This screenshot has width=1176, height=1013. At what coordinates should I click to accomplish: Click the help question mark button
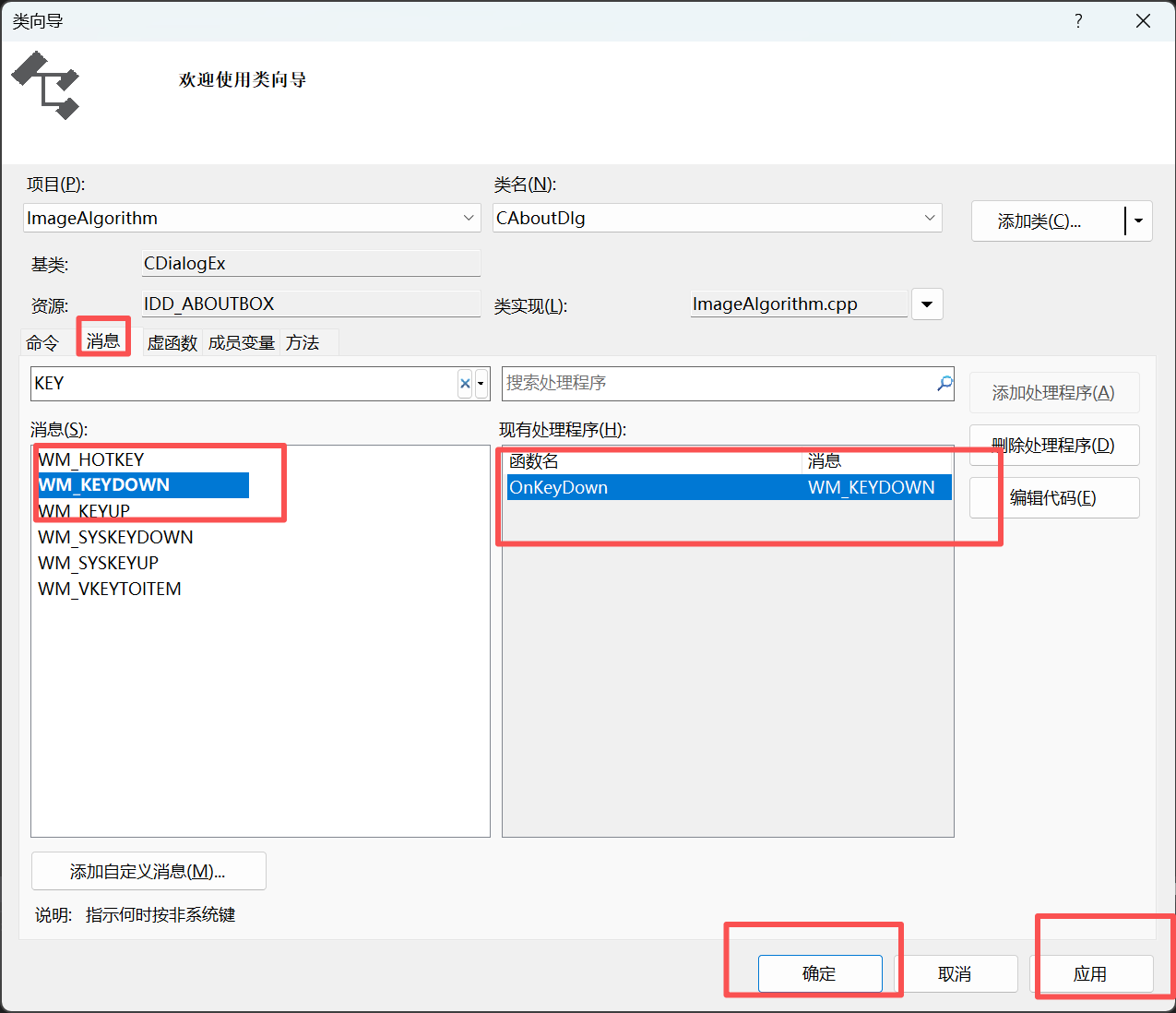tap(1078, 21)
